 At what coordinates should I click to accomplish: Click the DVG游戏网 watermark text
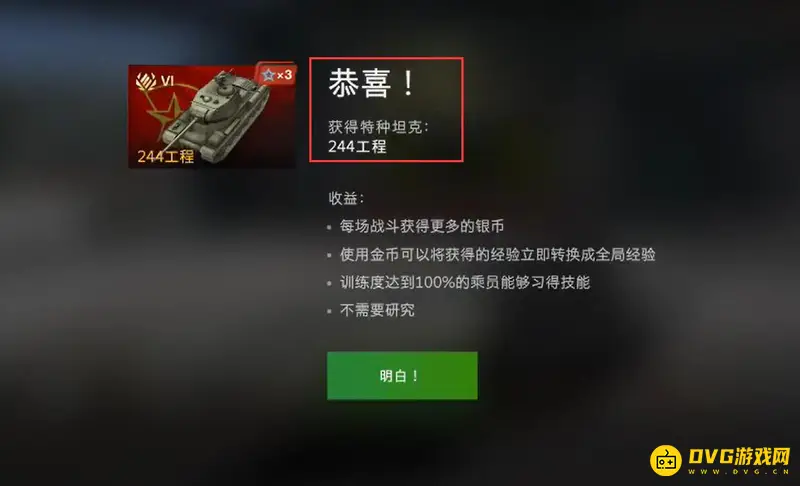click(739, 455)
